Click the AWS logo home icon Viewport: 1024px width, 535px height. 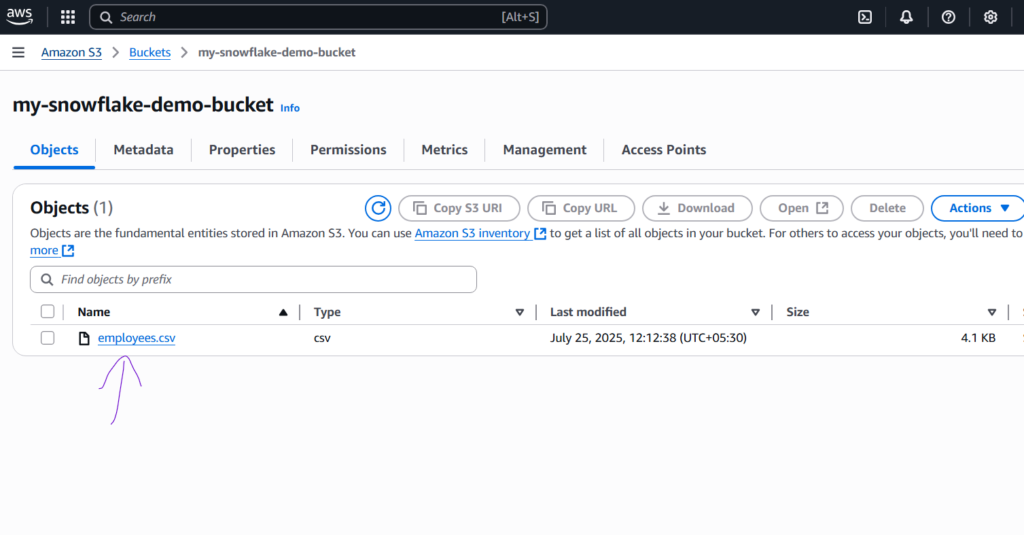point(20,17)
